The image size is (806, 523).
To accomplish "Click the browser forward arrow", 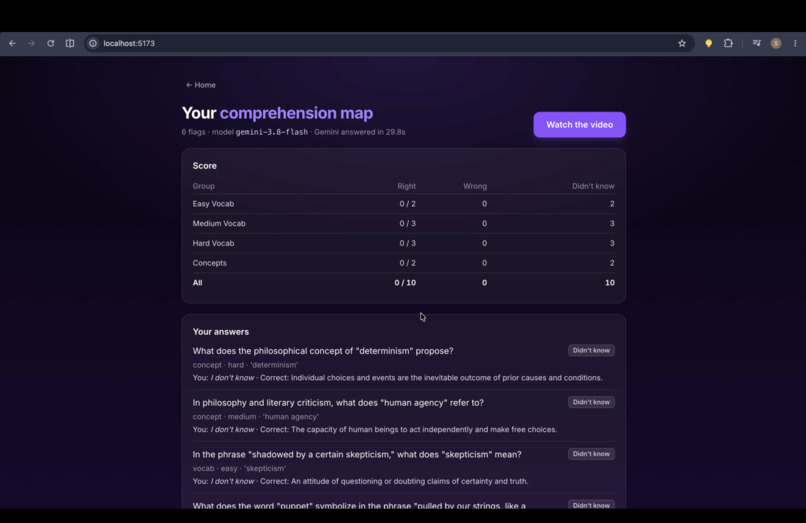I will 31,43.
